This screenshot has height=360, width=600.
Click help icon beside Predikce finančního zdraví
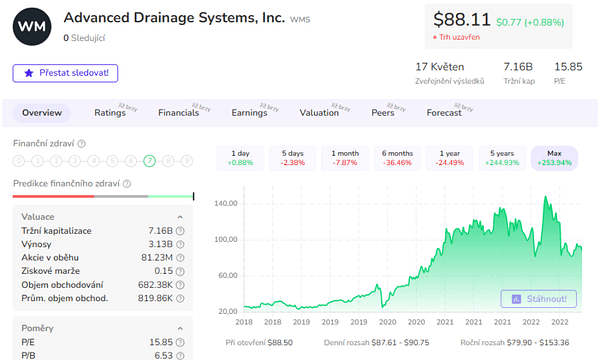(127, 184)
